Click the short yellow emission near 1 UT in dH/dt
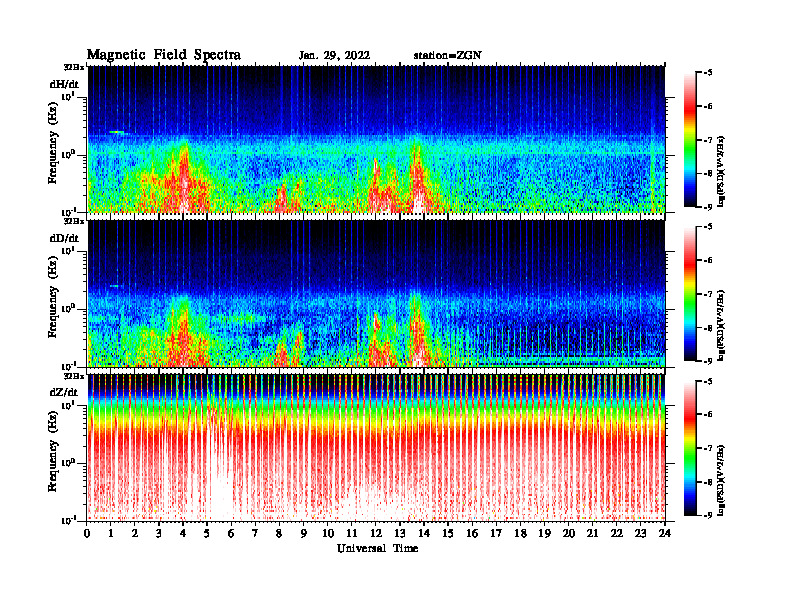792x612 pixels. point(117,132)
